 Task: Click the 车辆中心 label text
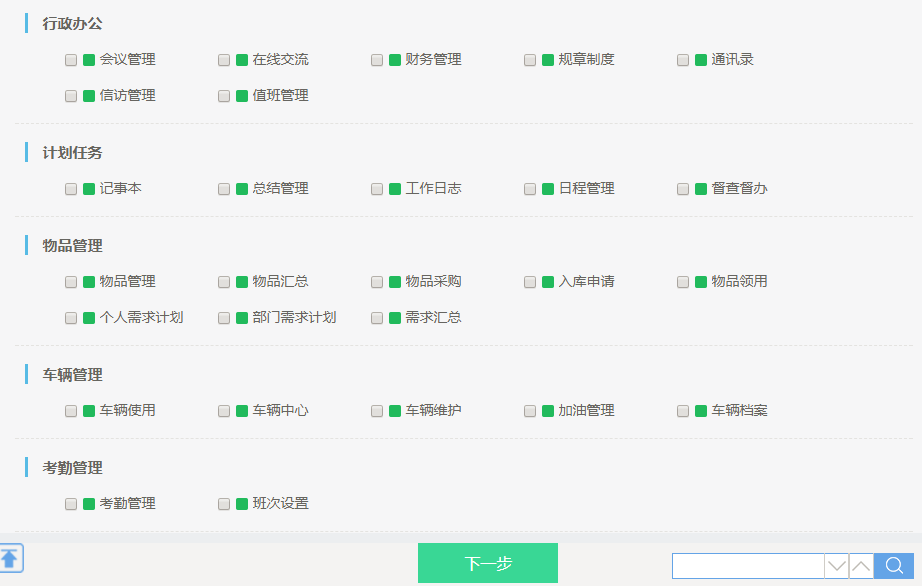(280, 410)
